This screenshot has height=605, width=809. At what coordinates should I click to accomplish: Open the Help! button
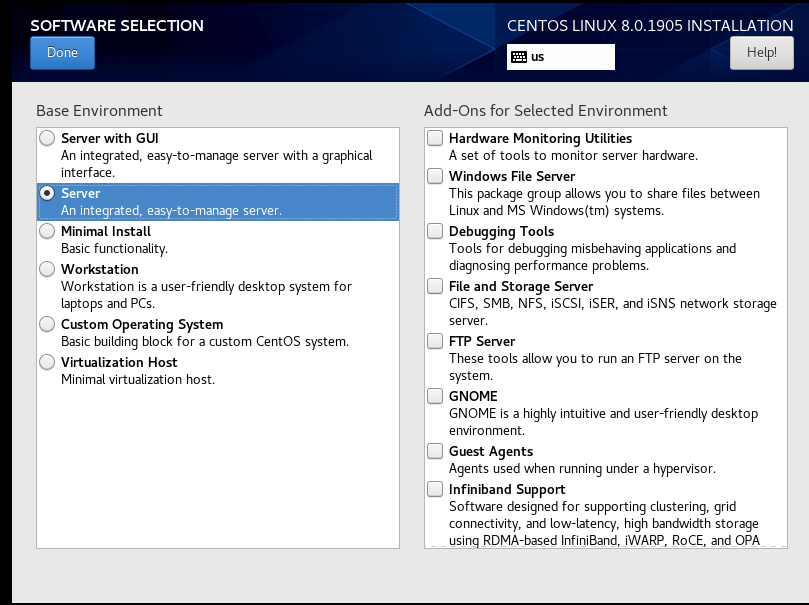coord(762,53)
